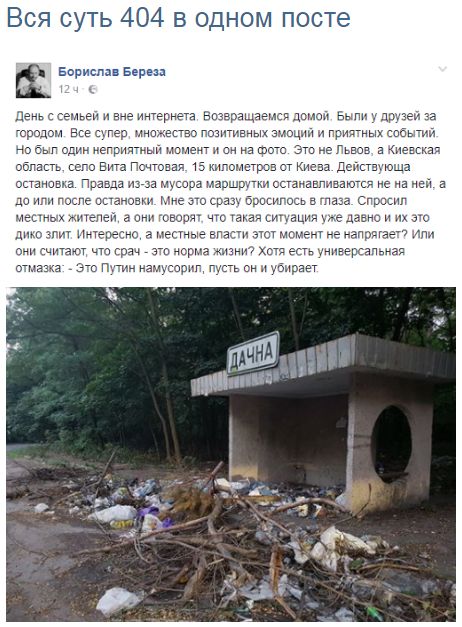Click the sentence "День с семьей и вне интернета"
The height and width of the screenshot is (627, 462).
click(106, 116)
